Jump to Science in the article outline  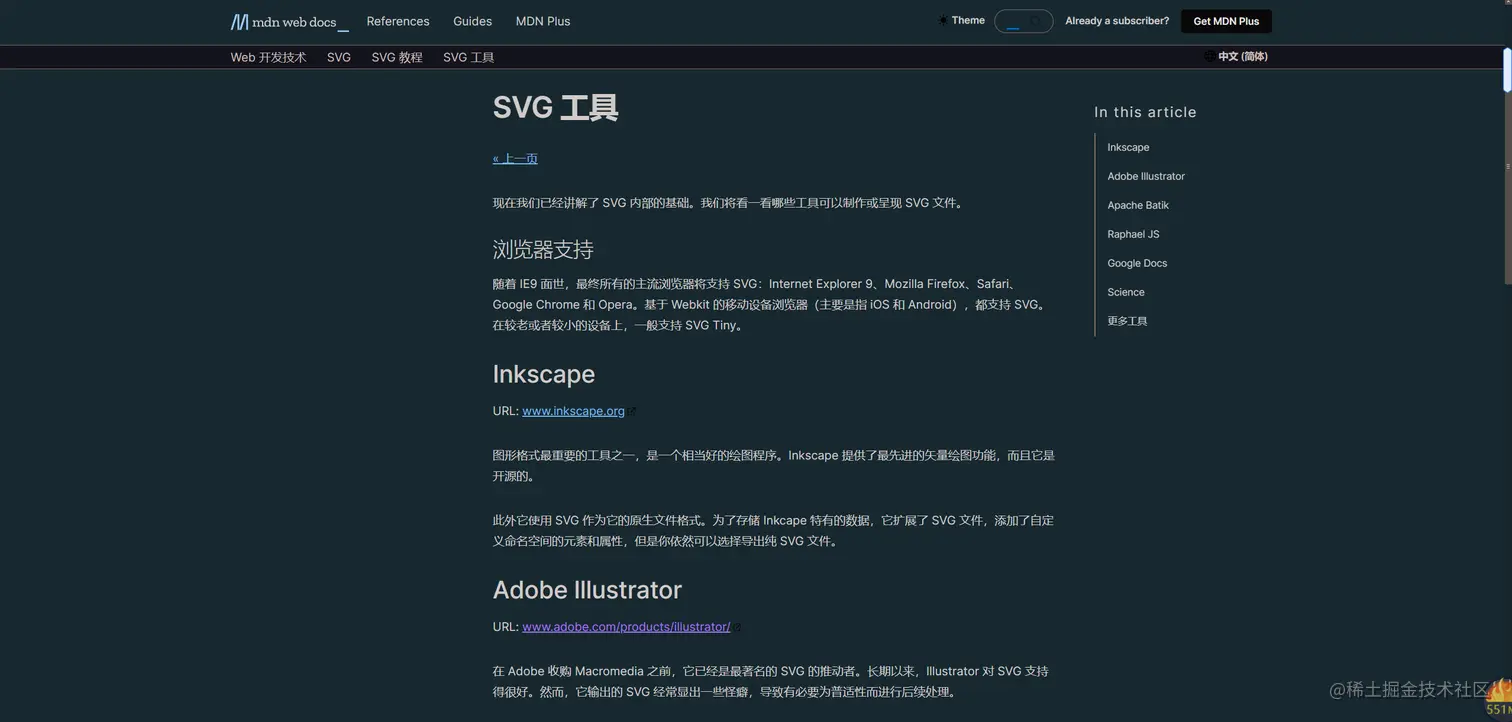coord(1126,292)
